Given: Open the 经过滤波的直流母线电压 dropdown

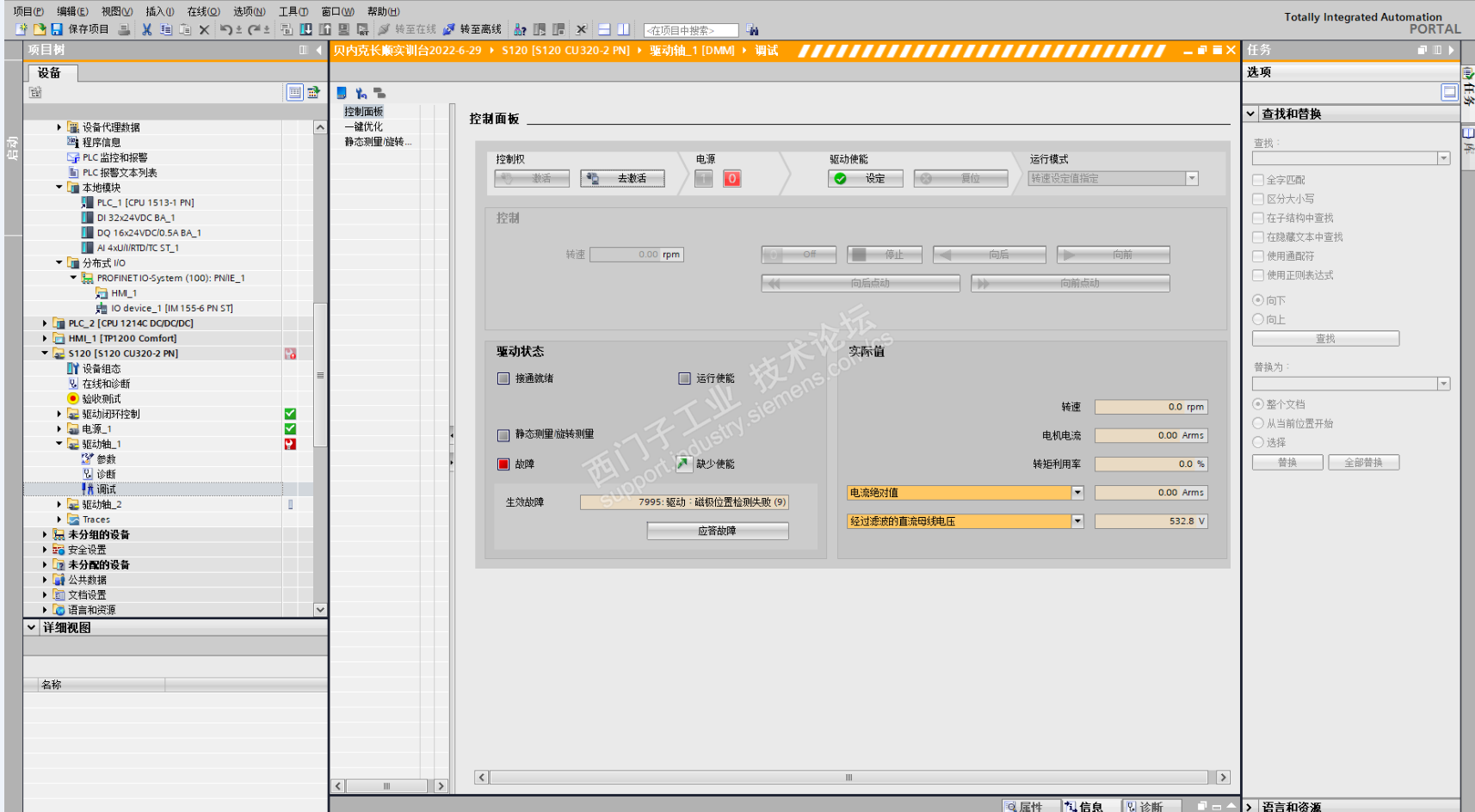Looking at the screenshot, I should point(1077,520).
